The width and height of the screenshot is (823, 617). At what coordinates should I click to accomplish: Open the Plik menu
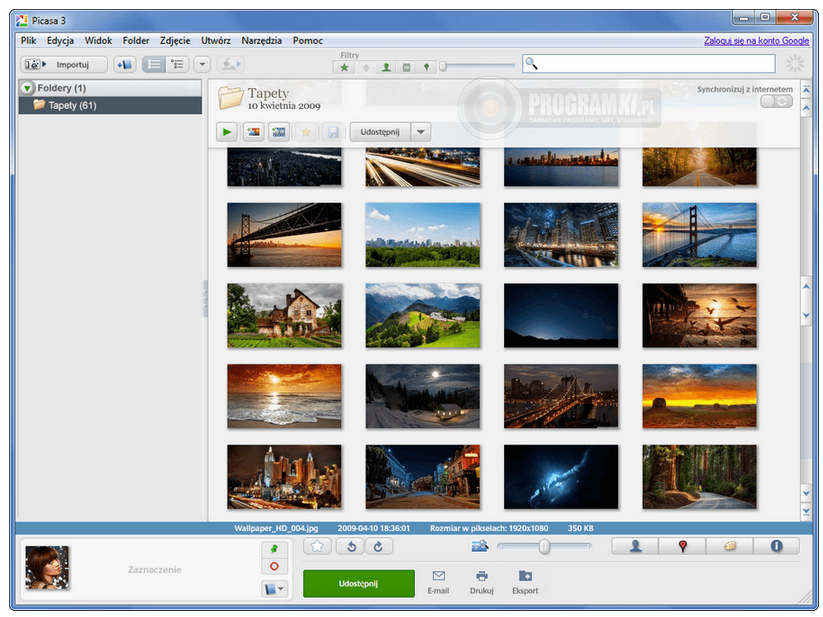point(28,40)
